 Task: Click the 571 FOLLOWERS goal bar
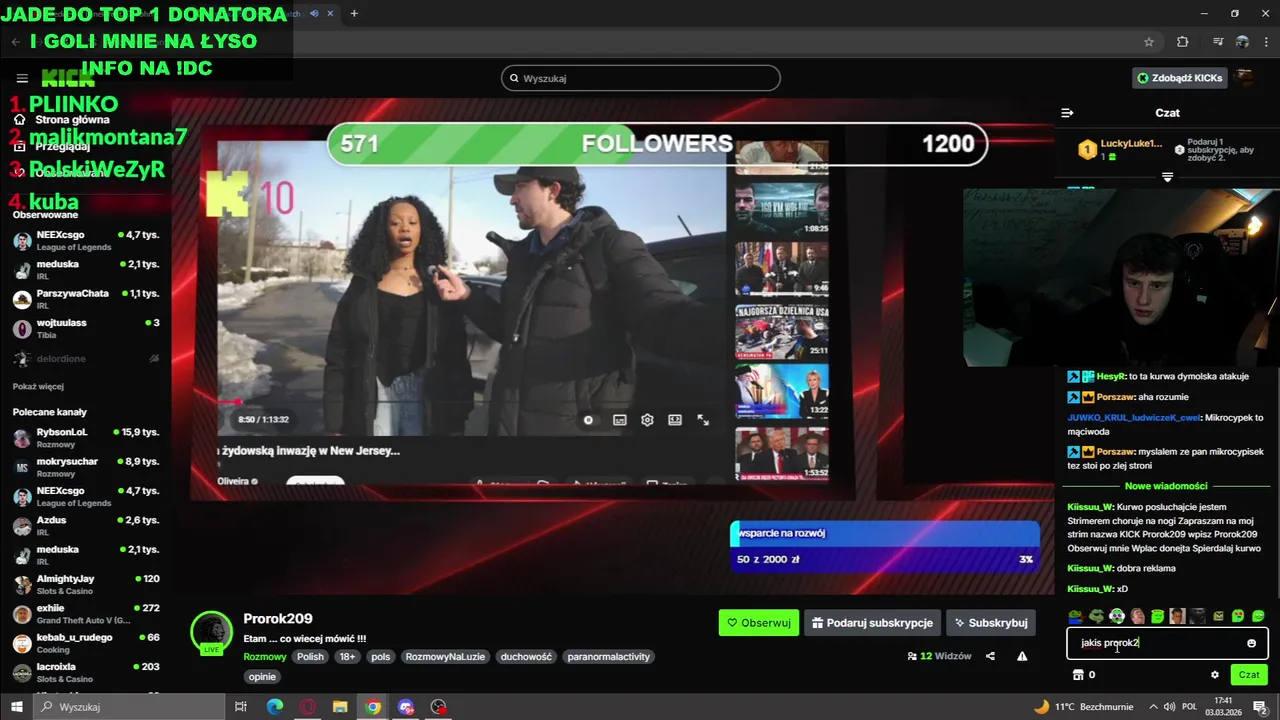pyautogui.click(x=657, y=144)
